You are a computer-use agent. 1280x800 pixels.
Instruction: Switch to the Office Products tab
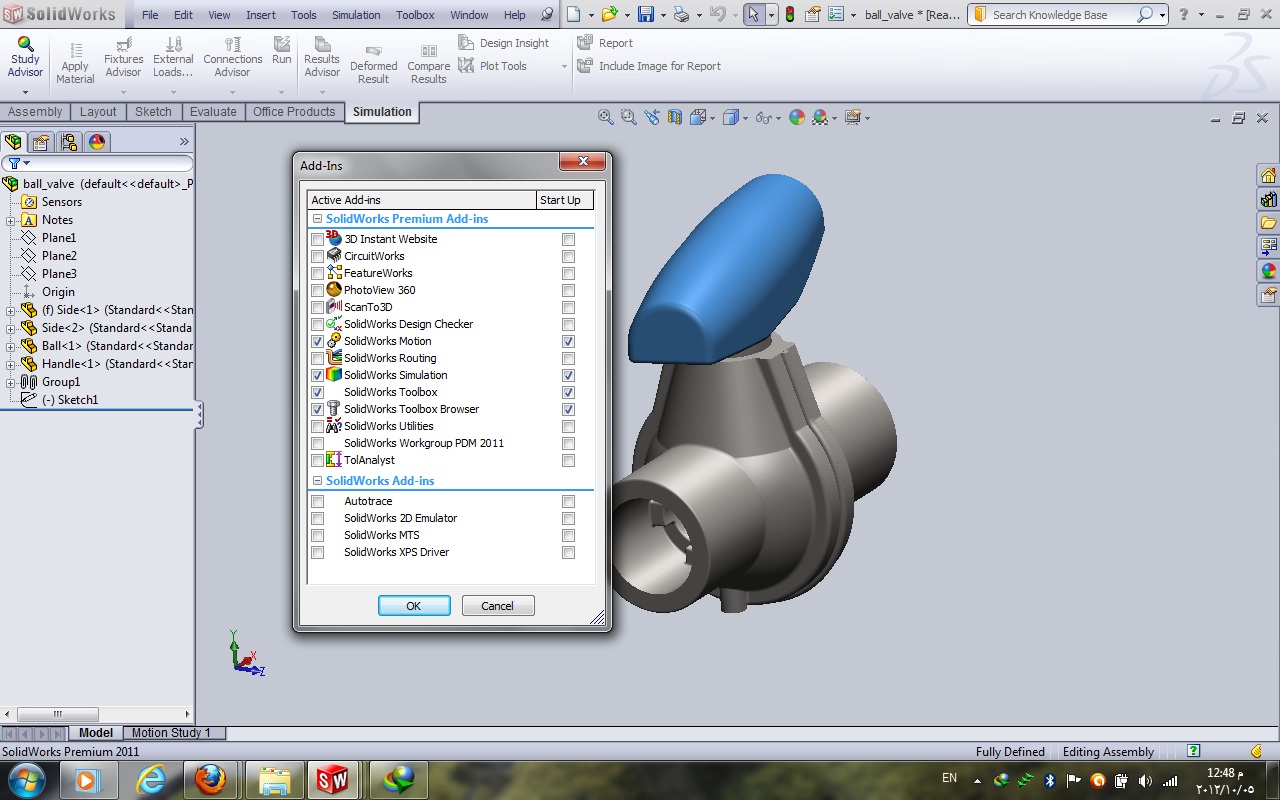click(294, 112)
